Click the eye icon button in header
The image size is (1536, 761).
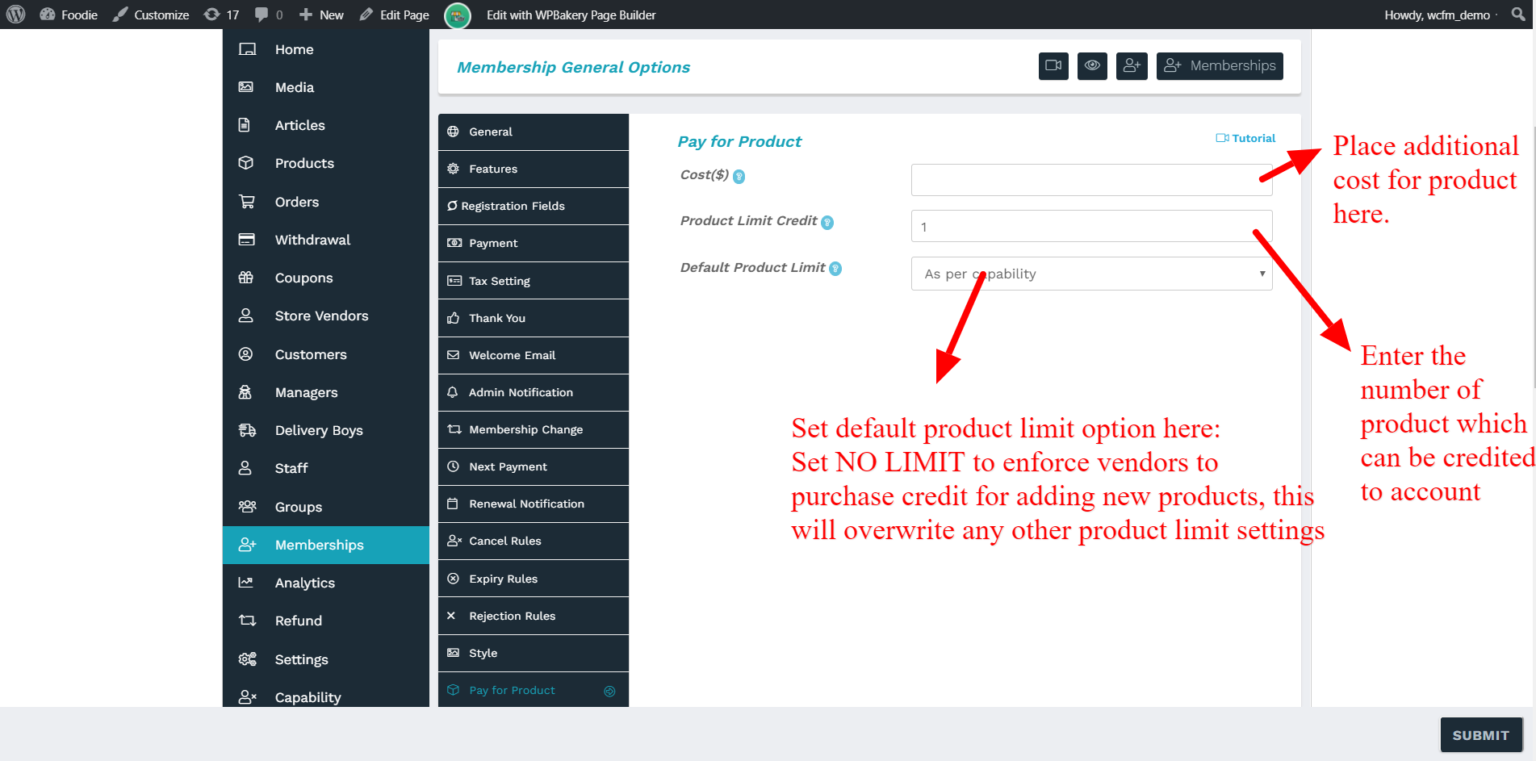(1092, 66)
